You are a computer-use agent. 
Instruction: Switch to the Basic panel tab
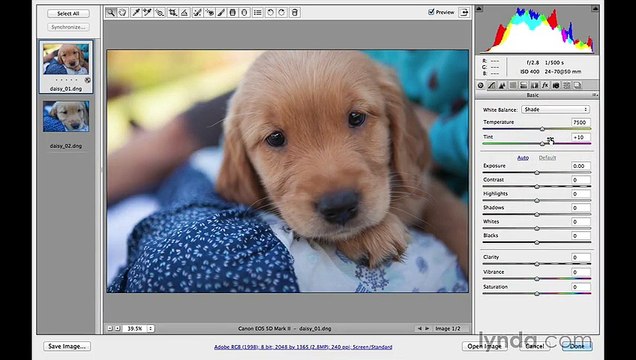click(481, 85)
